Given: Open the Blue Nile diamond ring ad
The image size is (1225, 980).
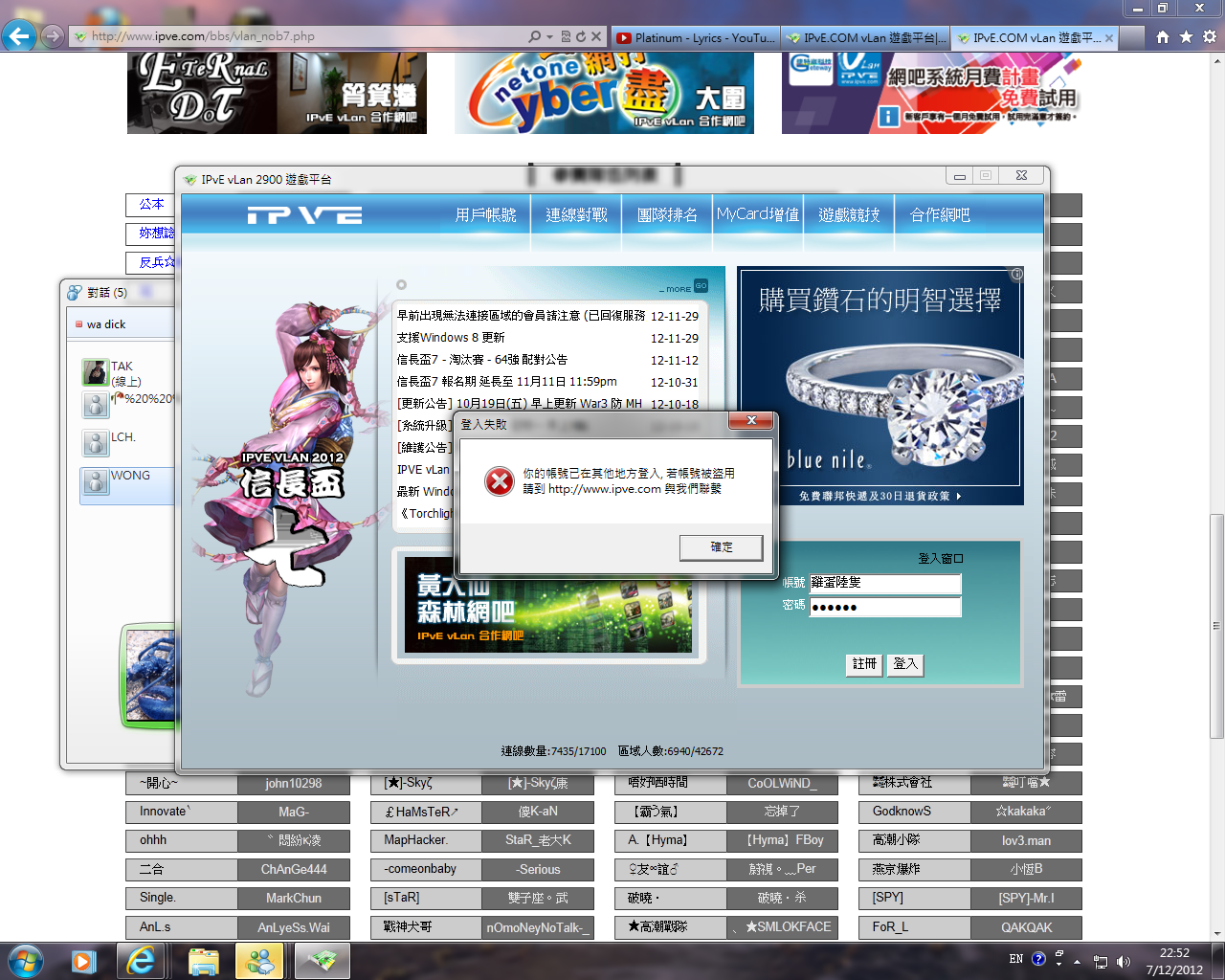Looking at the screenshot, I should 880,386.
